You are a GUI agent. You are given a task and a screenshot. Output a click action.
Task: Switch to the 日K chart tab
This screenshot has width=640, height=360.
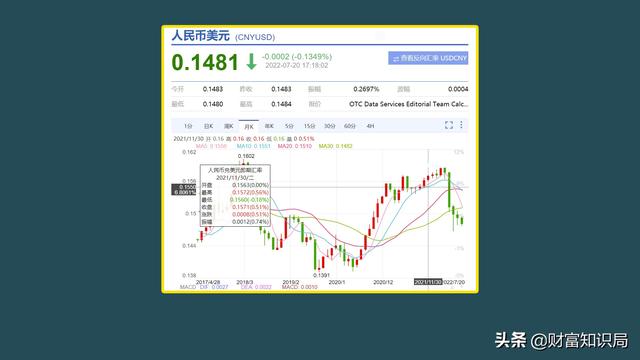tap(209, 126)
